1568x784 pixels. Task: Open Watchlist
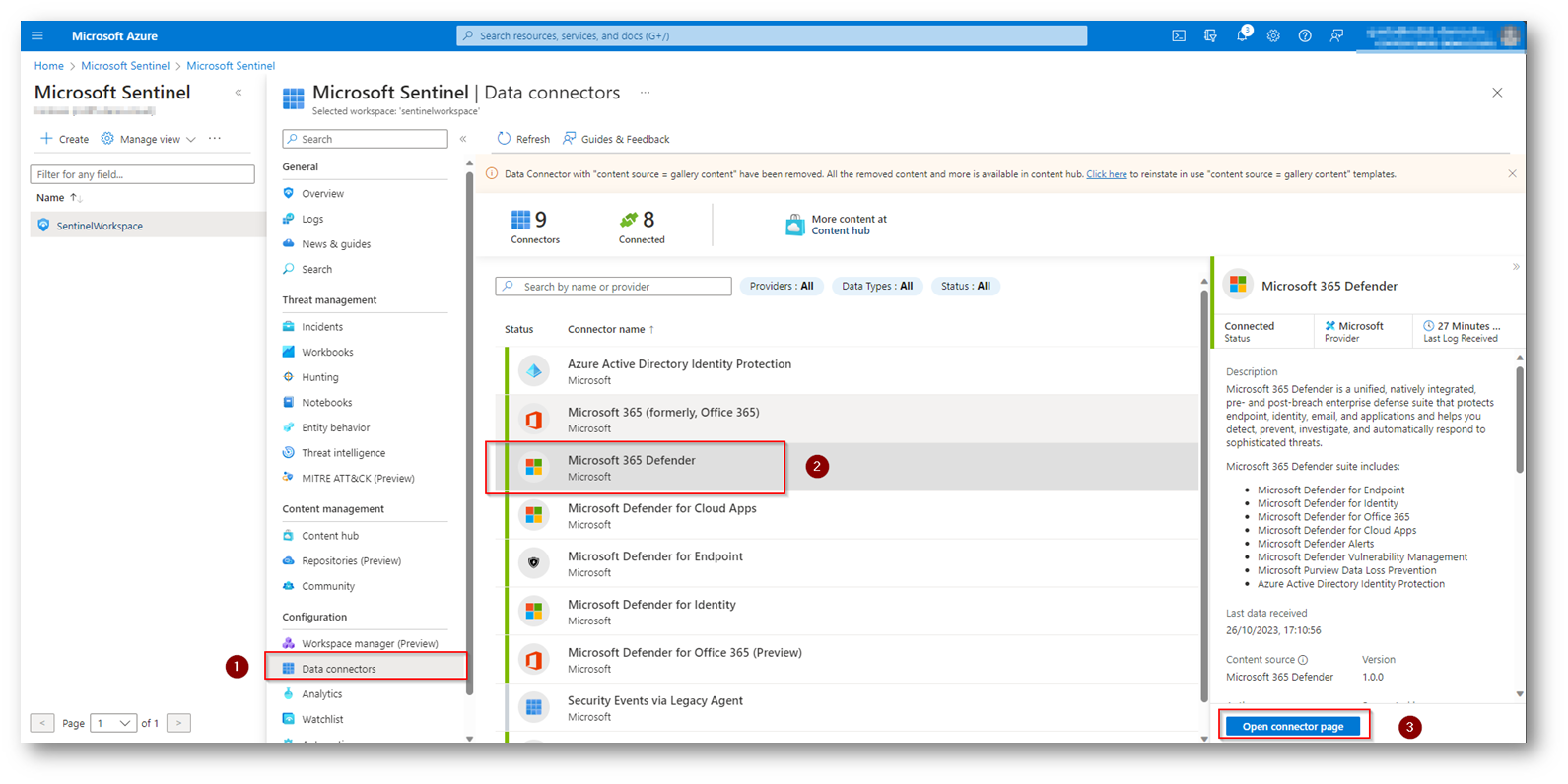(322, 720)
